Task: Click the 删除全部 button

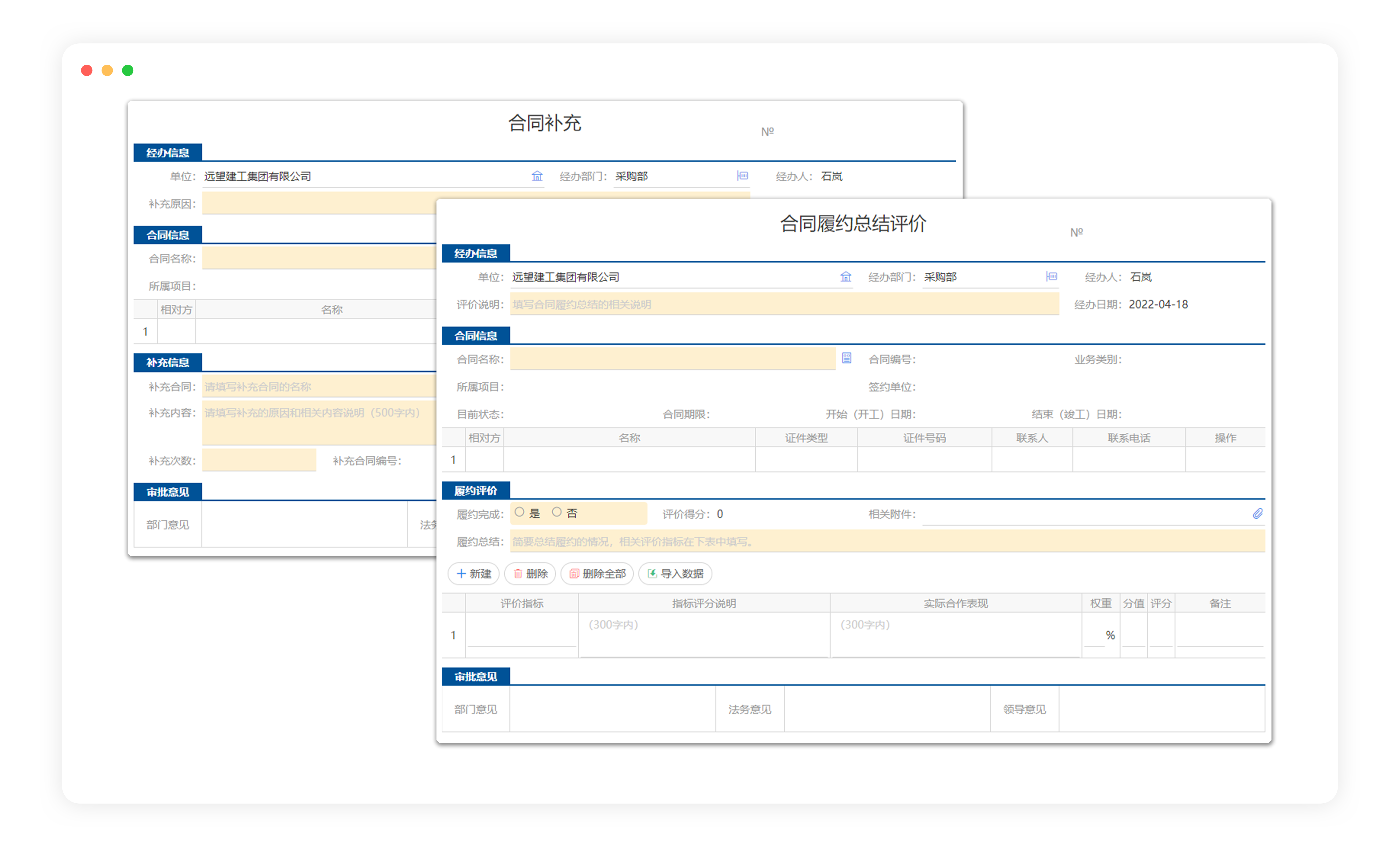Action: [x=597, y=573]
